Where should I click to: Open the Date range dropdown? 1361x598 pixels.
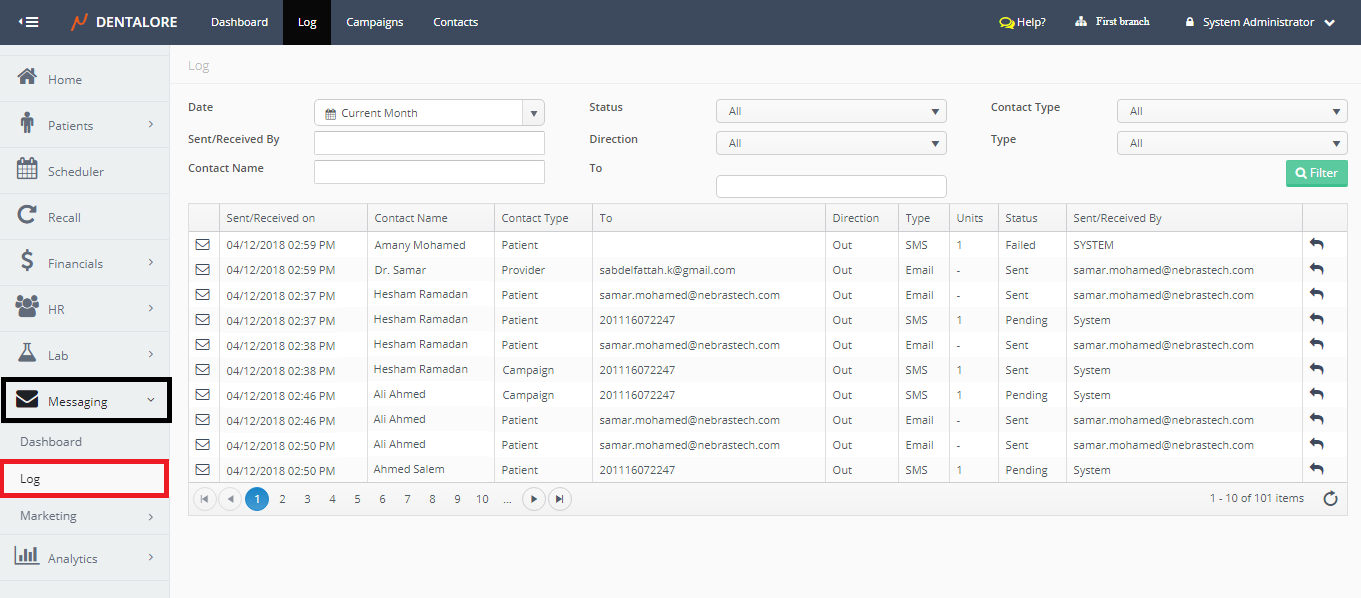pyautogui.click(x=429, y=113)
